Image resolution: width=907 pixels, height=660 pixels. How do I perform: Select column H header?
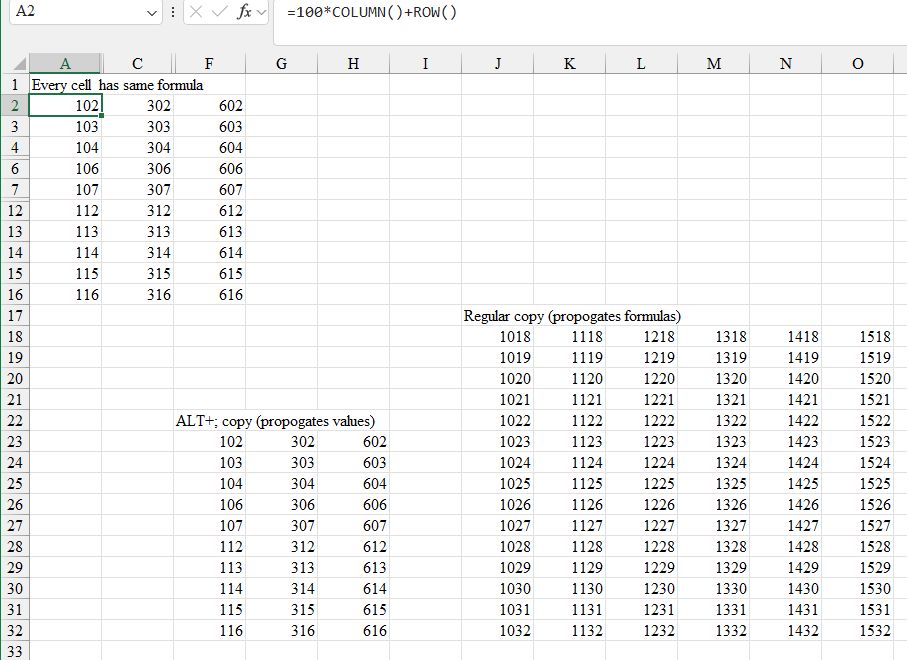coord(353,64)
